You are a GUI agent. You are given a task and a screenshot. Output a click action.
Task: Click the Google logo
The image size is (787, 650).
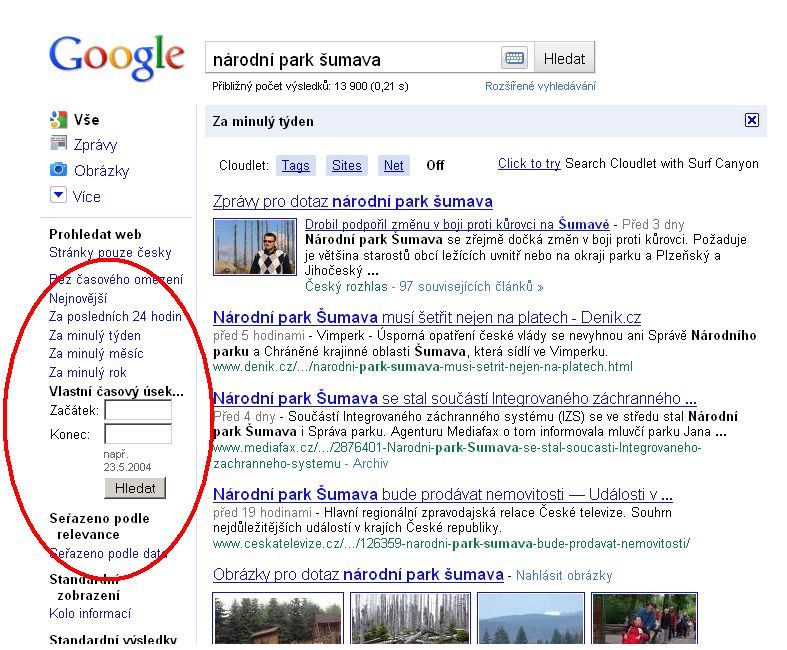[x=117, y=58]
